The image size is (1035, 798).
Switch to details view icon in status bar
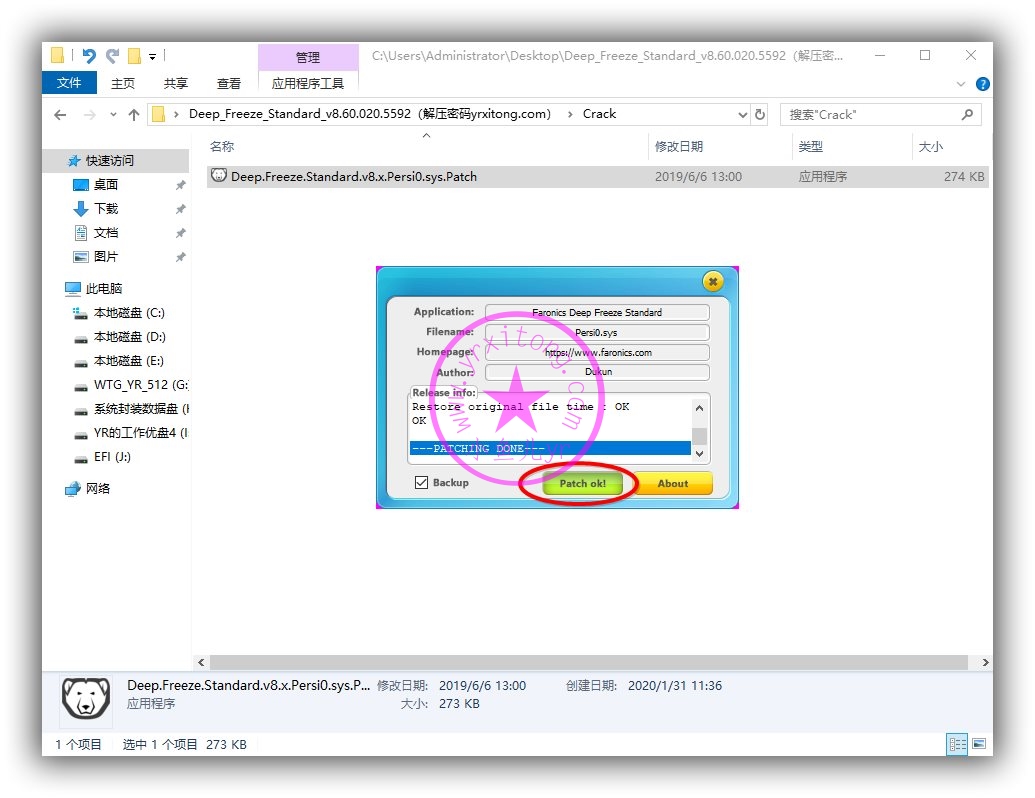point(957,745)
